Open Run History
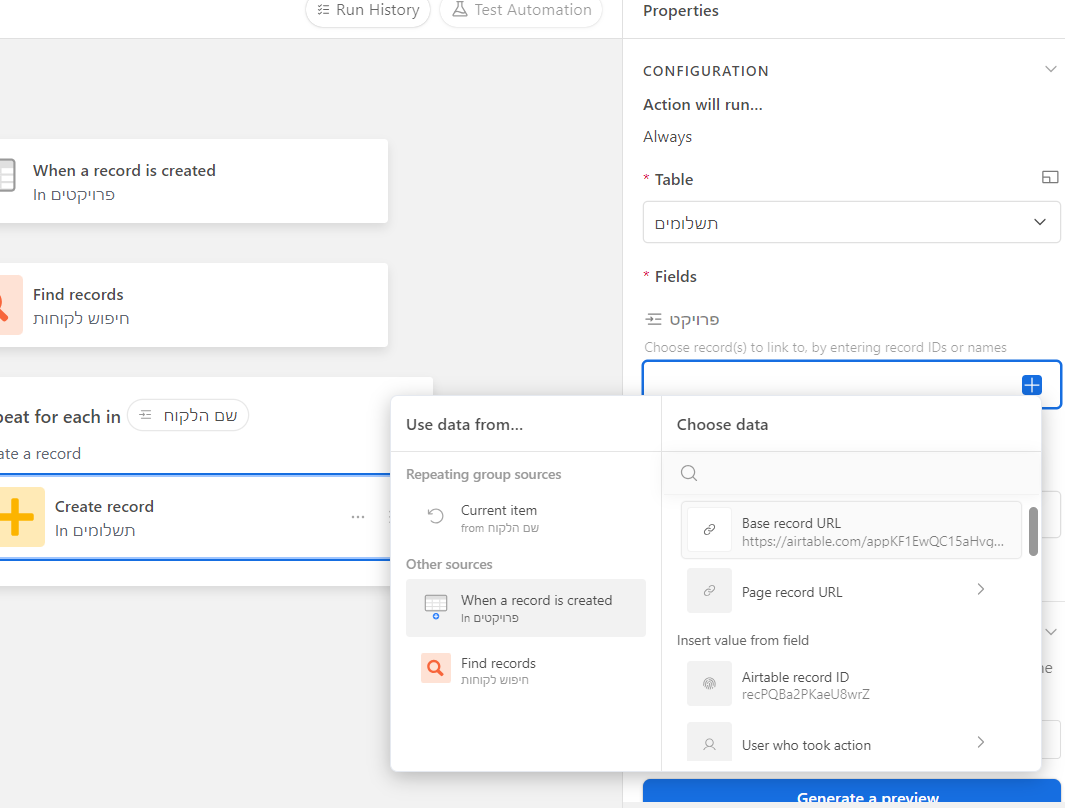The image size is (1065, 808). (x=368, y=11)
